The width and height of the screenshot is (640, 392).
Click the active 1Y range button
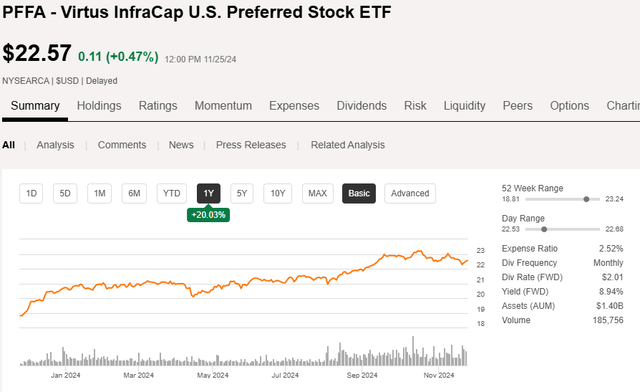coord(209,194)
